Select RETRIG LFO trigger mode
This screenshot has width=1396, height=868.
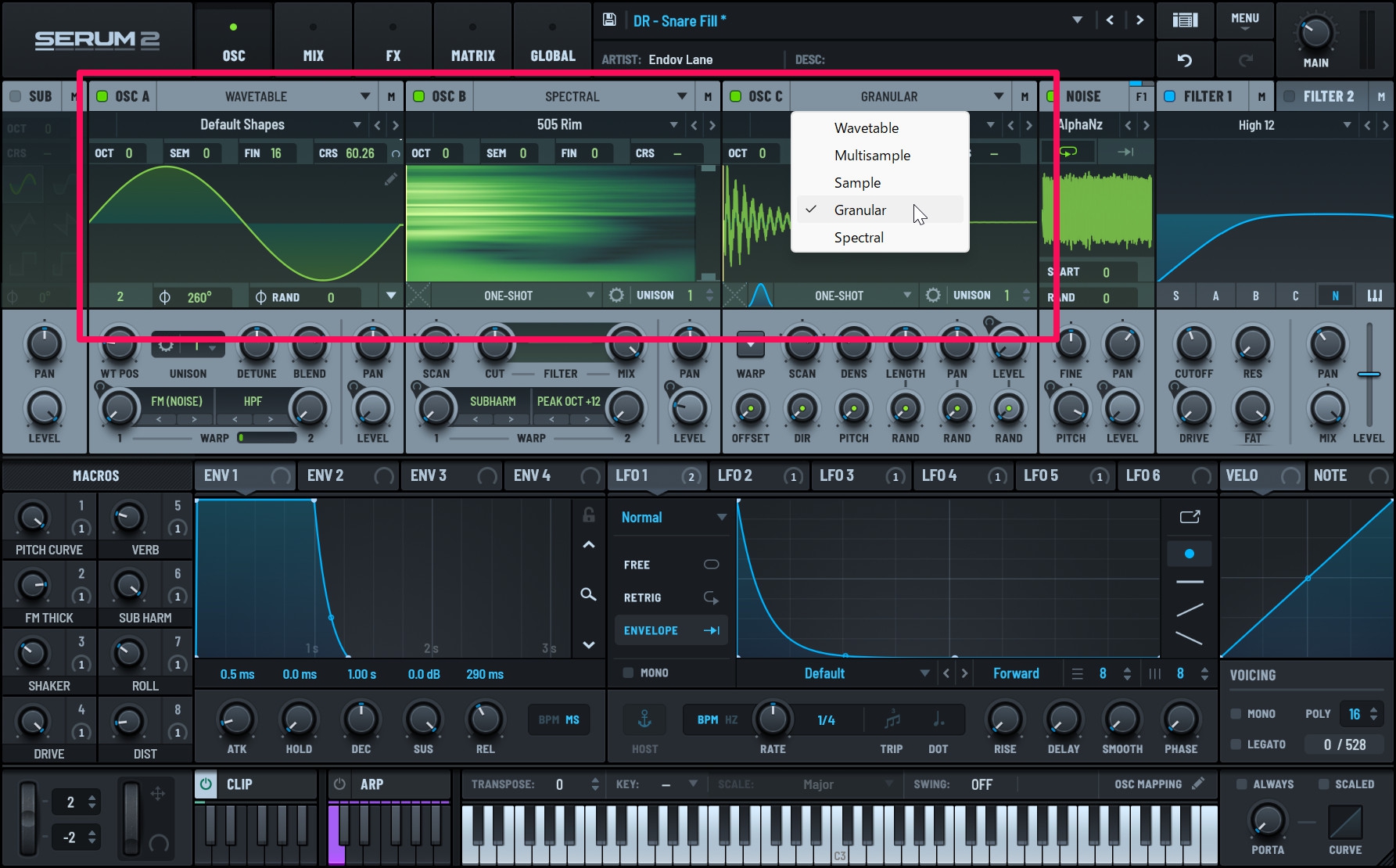671,597
